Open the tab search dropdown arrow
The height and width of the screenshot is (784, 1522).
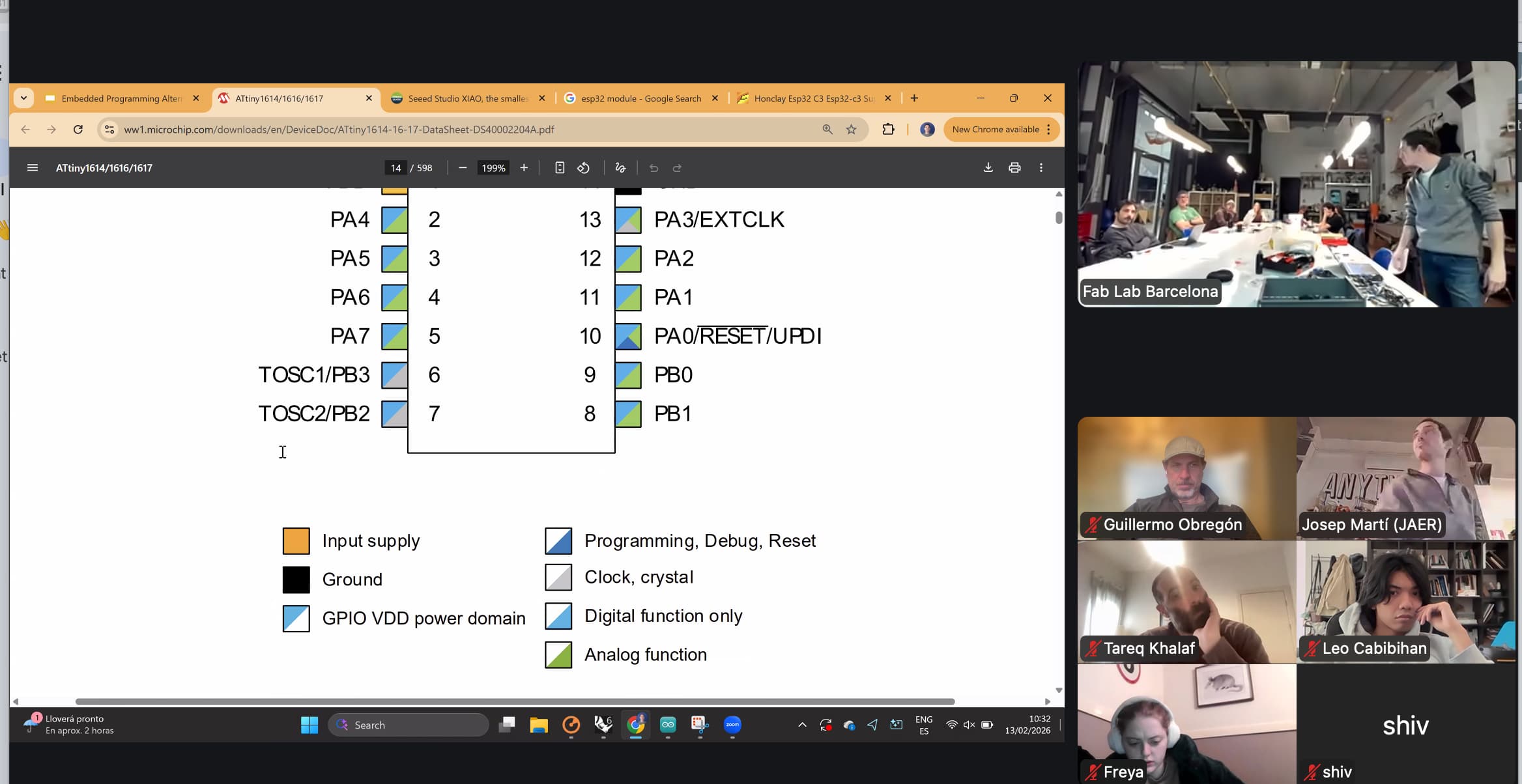click(x=23, y=98)
